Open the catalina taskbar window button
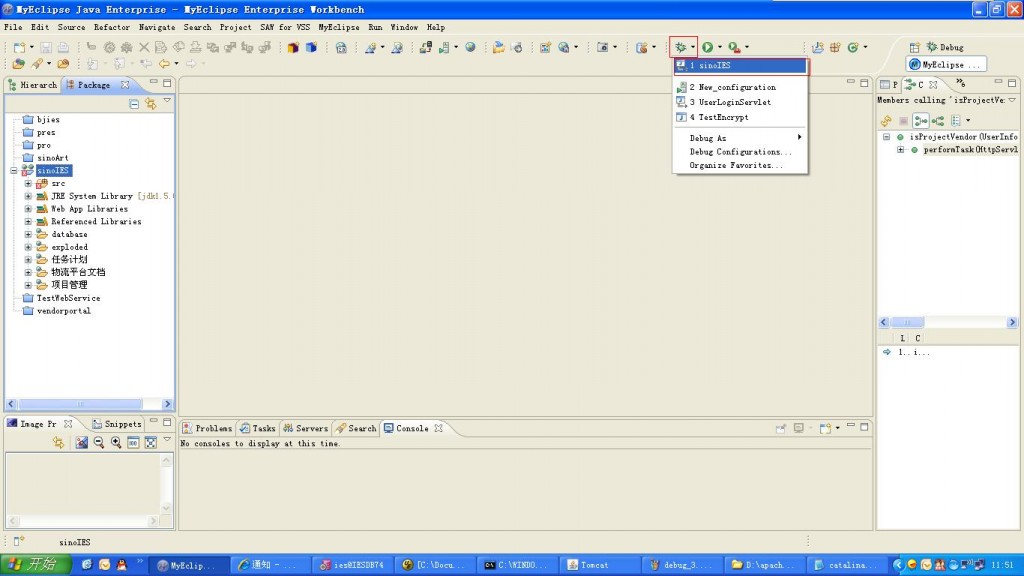This screenshot has height=576, width=1024. (849, 565)
